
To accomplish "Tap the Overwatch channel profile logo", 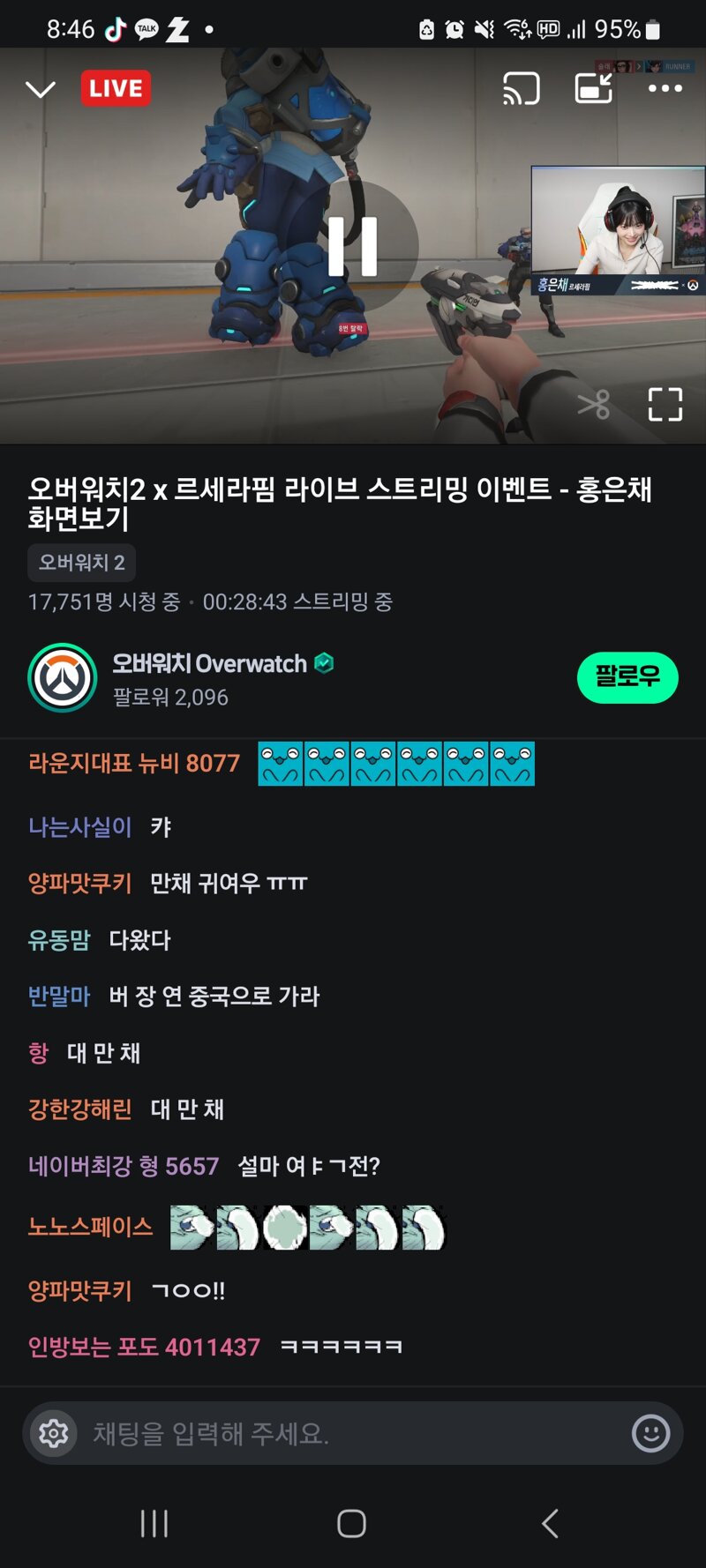I will click(x=63, y=677).
